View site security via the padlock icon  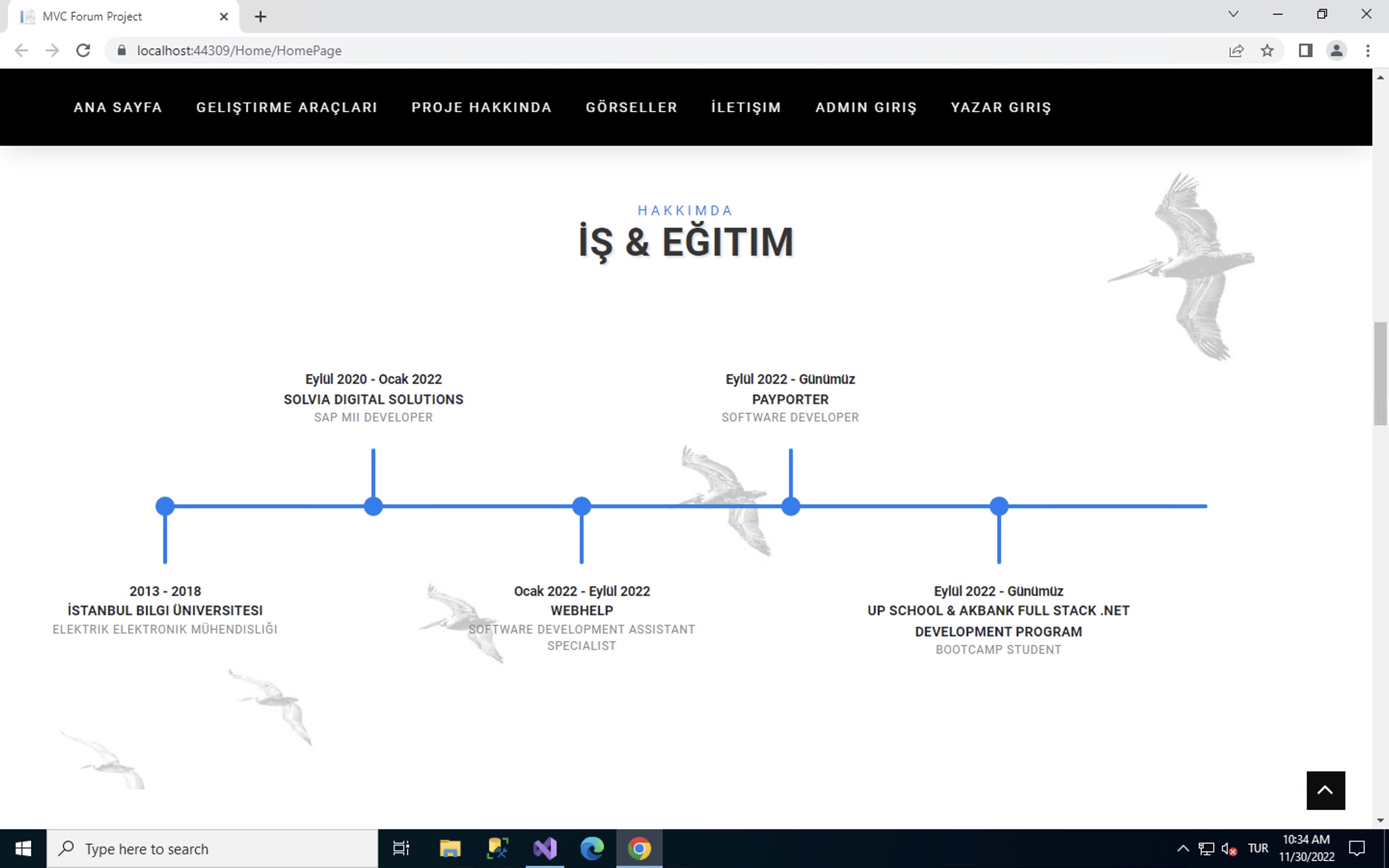coord(122,50)
